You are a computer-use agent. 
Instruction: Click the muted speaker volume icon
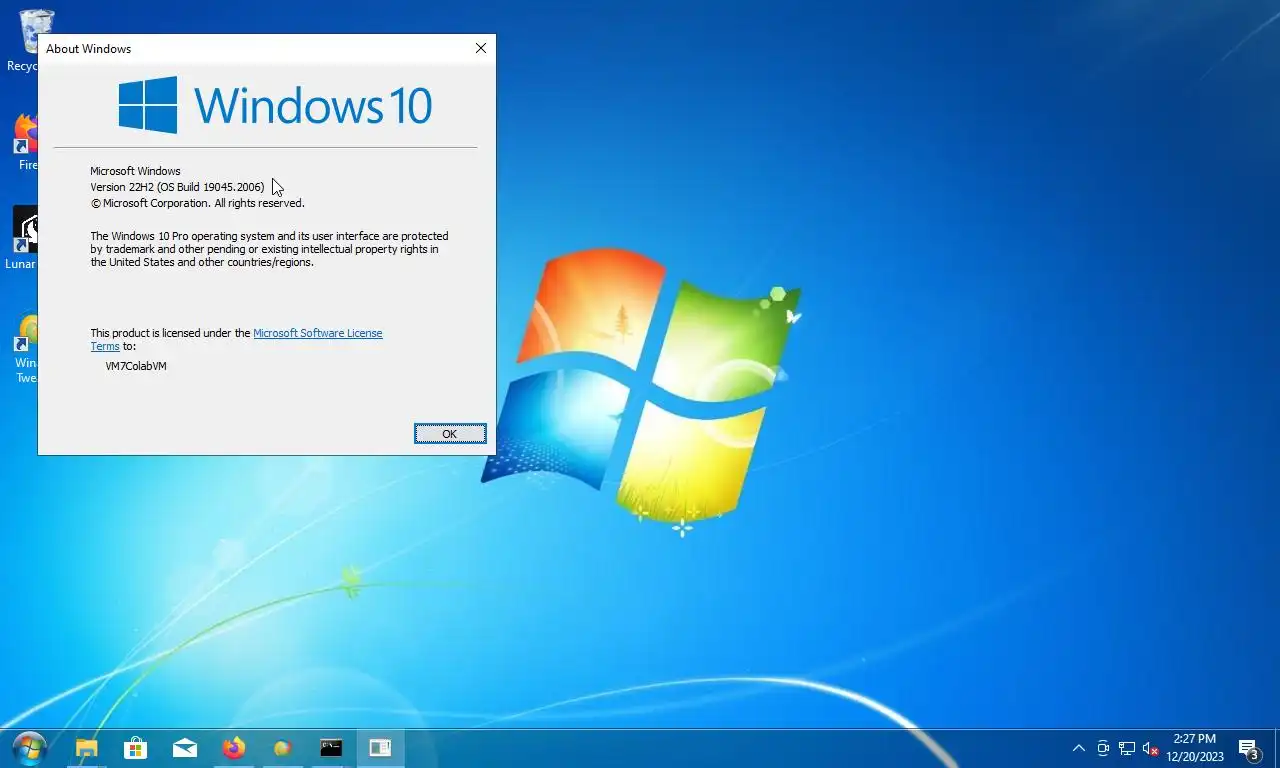pos(1151,748)
